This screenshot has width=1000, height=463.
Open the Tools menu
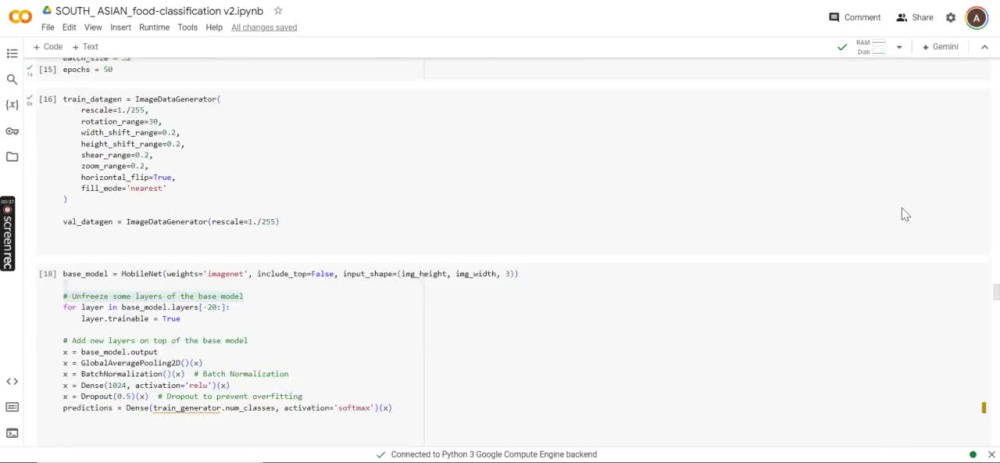pos(188,27)
